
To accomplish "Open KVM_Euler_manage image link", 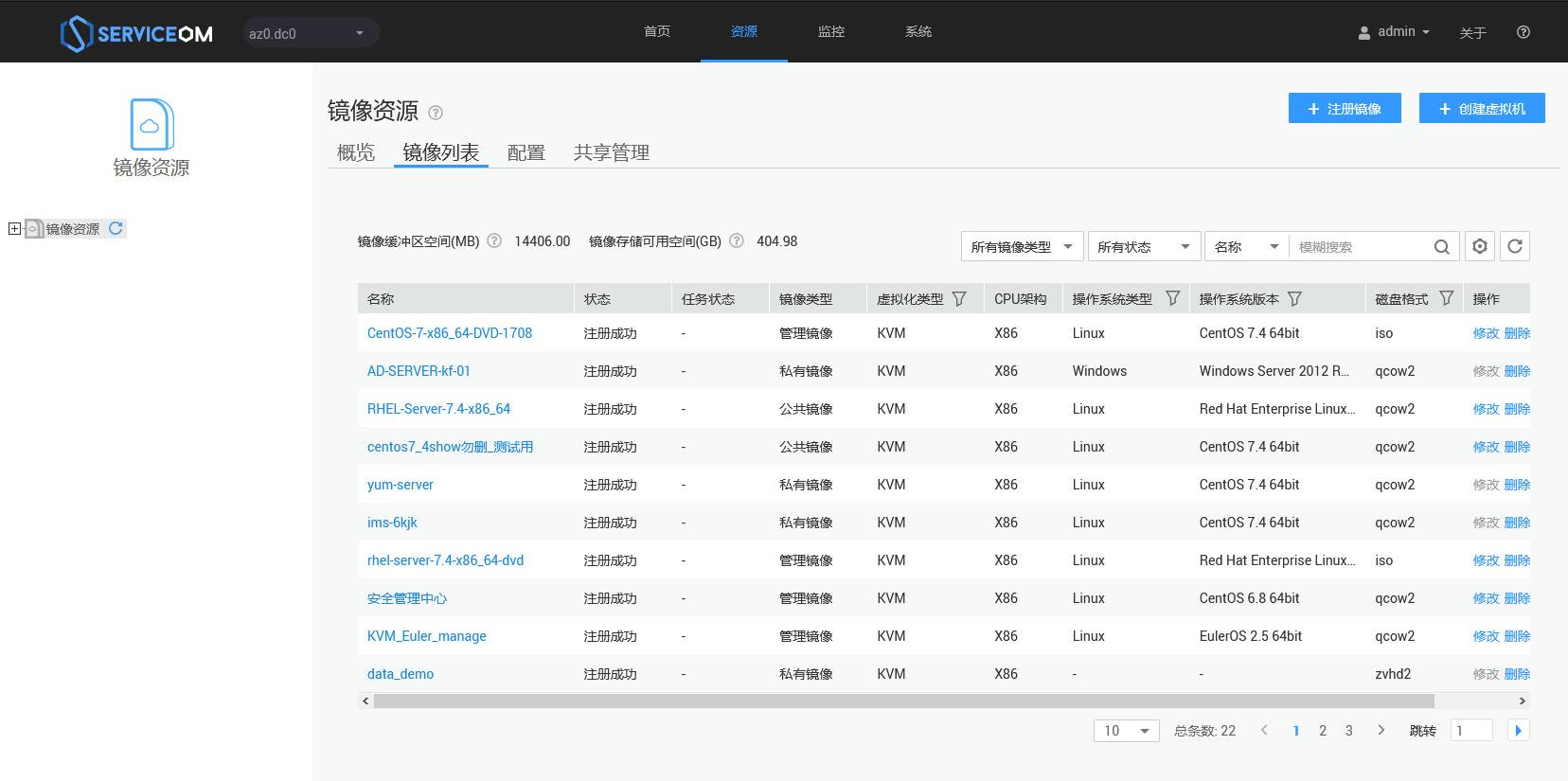I will (427, 636).
